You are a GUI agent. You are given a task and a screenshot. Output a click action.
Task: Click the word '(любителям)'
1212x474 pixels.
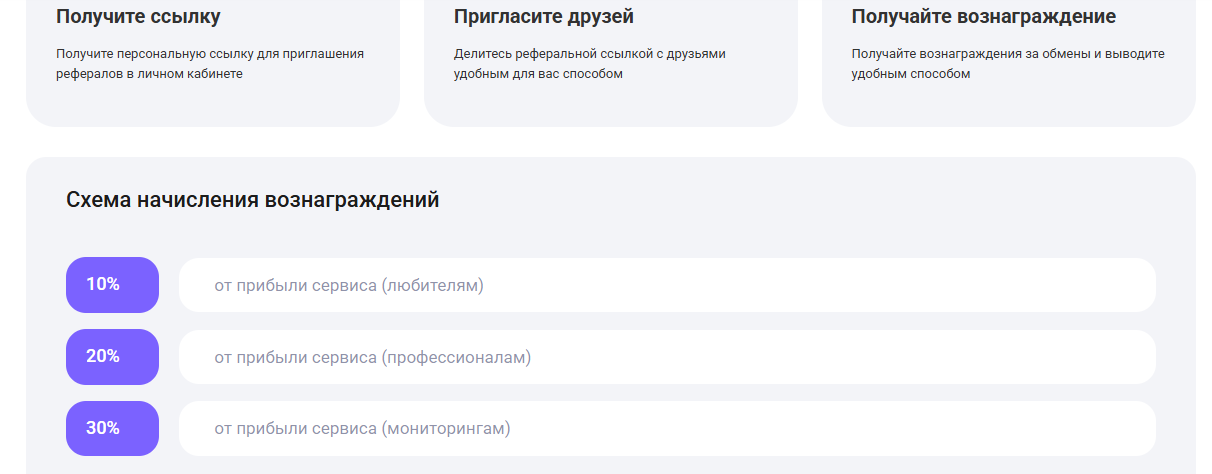[x=432, y=286]
